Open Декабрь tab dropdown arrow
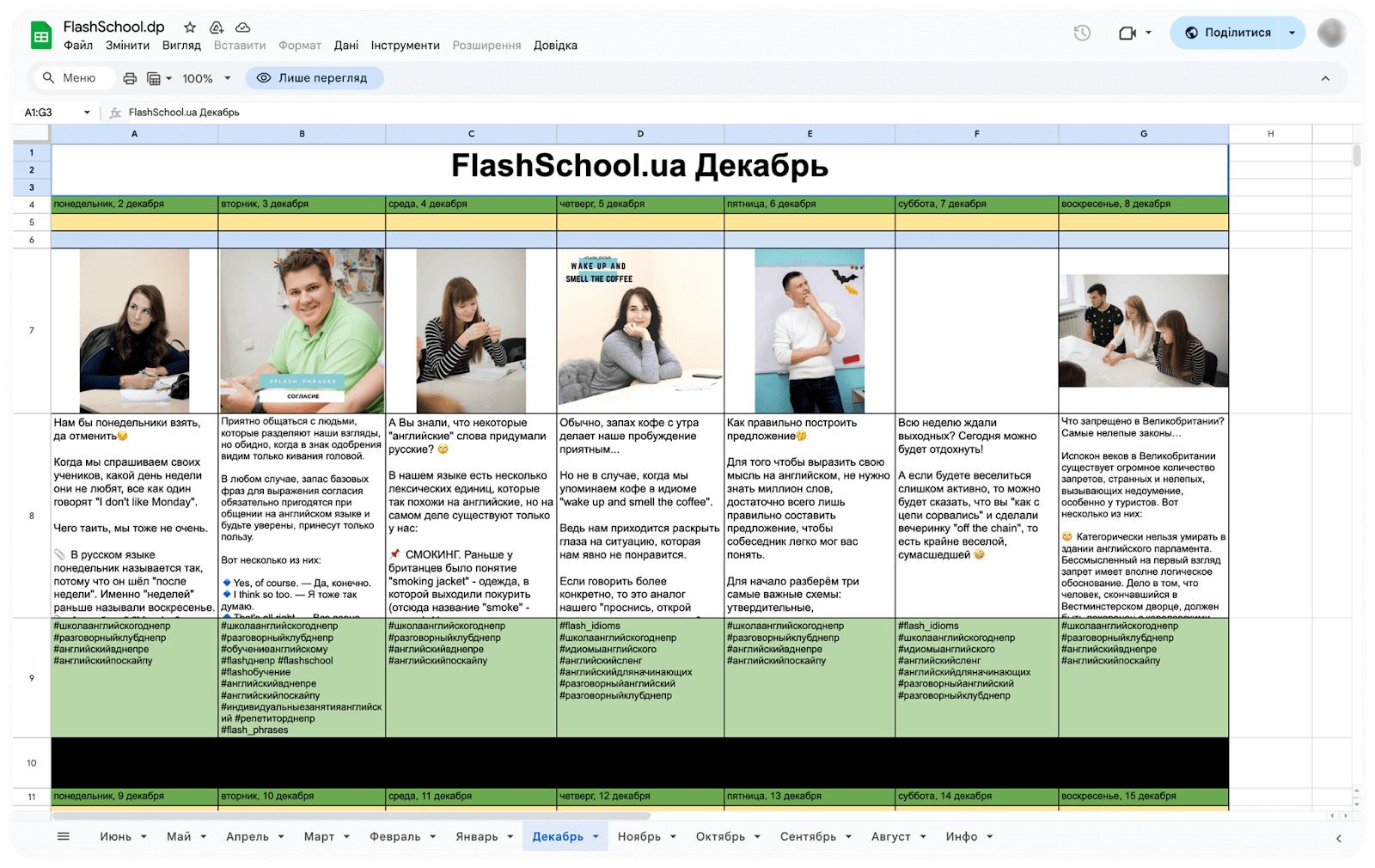 click(x=596, y=836)
